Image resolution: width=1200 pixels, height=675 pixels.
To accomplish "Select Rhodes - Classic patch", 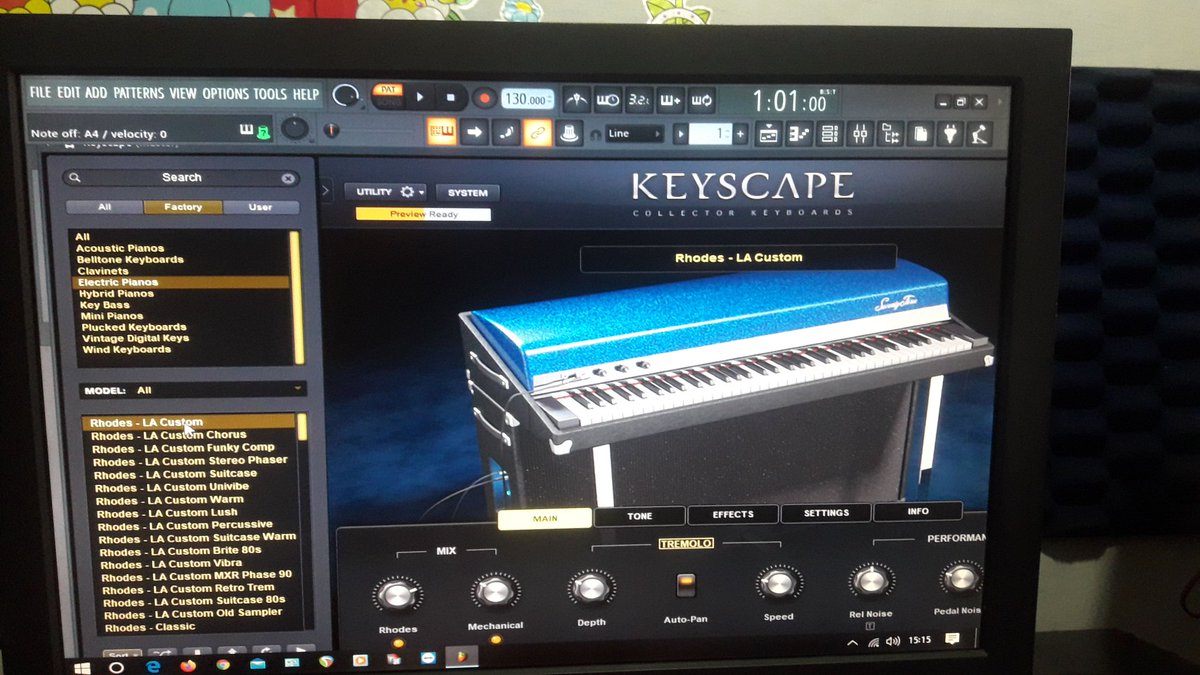I will pyautogui.click(x=150, y=627).
